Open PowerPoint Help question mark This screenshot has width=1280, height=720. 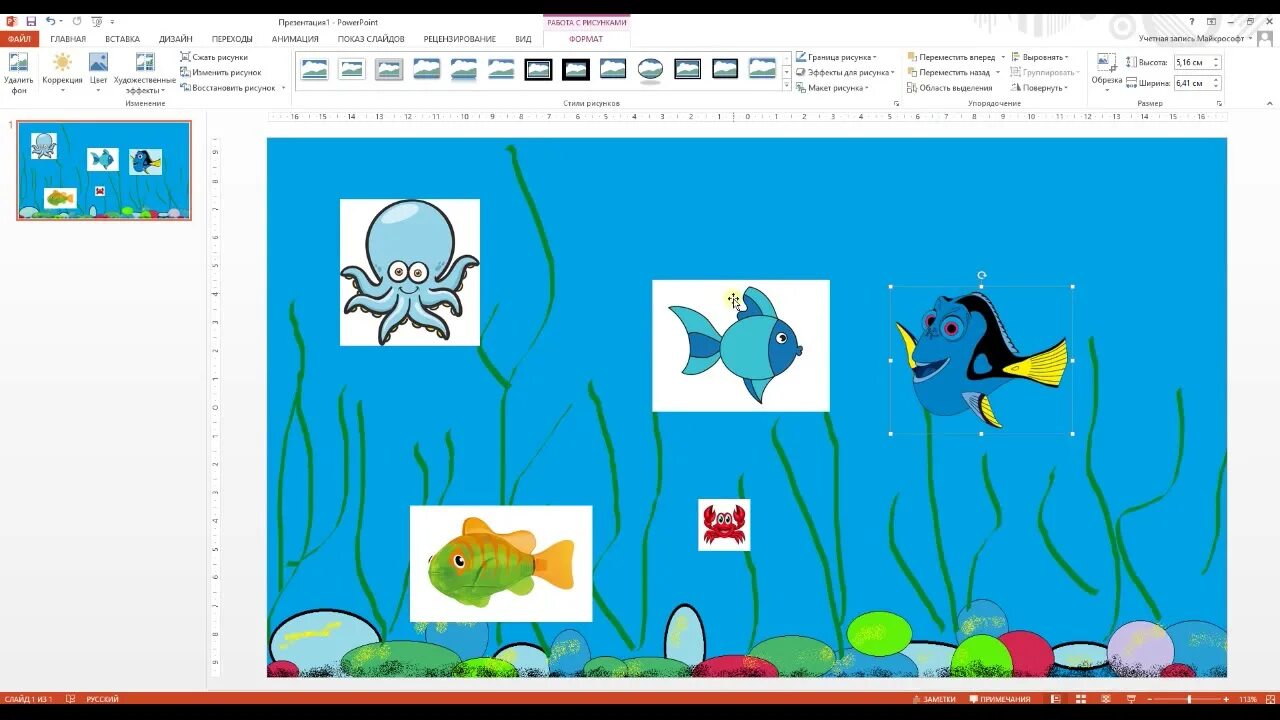coord(1191,21)
